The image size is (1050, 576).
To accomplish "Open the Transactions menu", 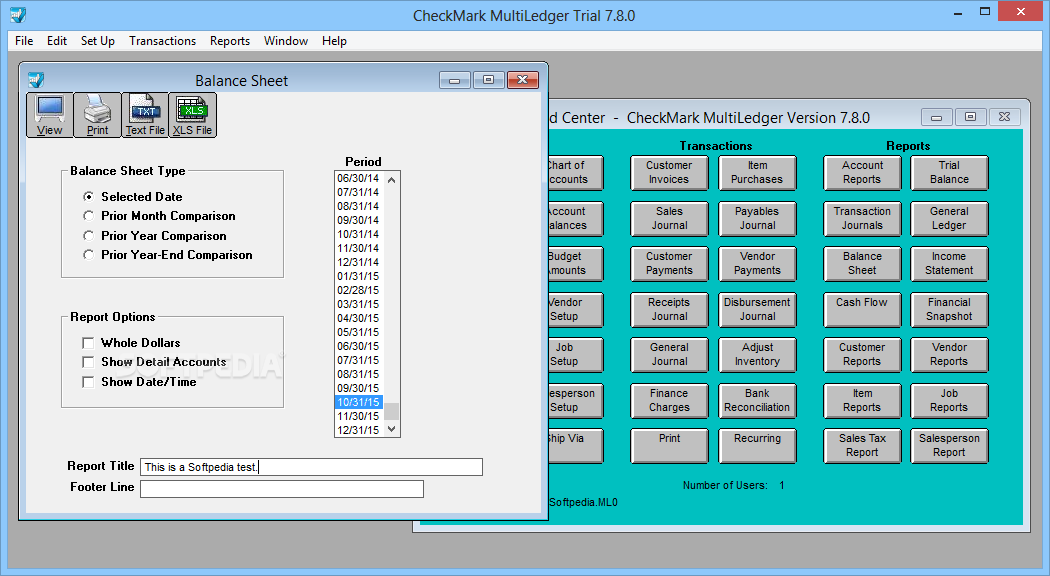I will [x=163, y=41].
